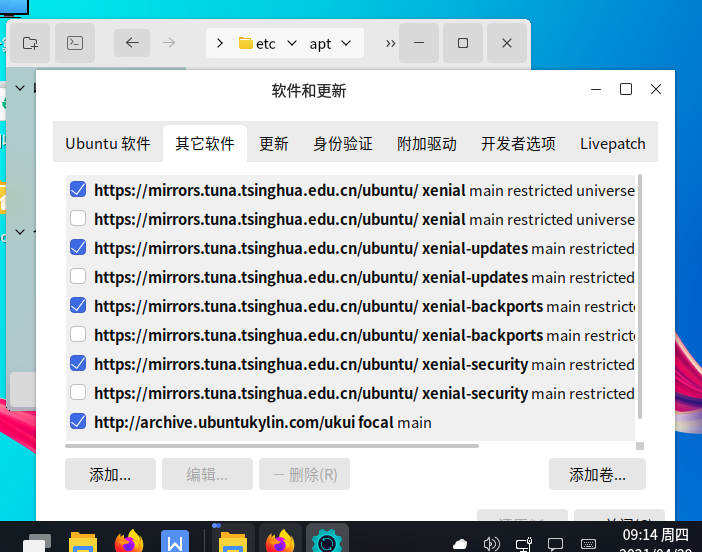Switch to running file manager taskbar icon
This screenshot has height=552, width=702.
232,540
